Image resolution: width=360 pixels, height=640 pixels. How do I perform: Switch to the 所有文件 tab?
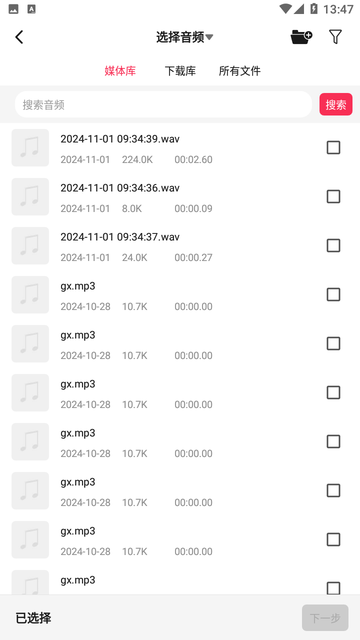pos(240,71)
